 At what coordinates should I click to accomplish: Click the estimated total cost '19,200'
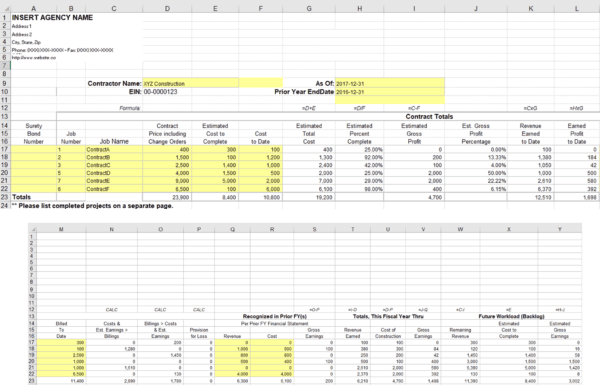coord(309,197)
